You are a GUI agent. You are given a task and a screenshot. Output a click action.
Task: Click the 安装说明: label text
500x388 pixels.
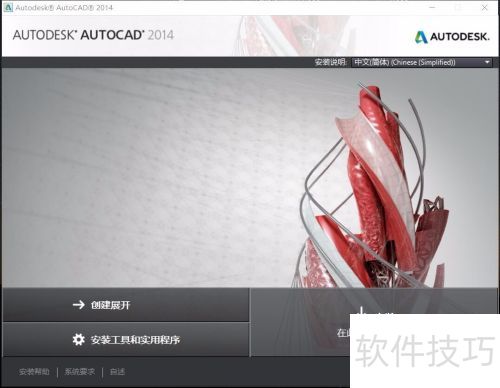(x=331, y=62)
